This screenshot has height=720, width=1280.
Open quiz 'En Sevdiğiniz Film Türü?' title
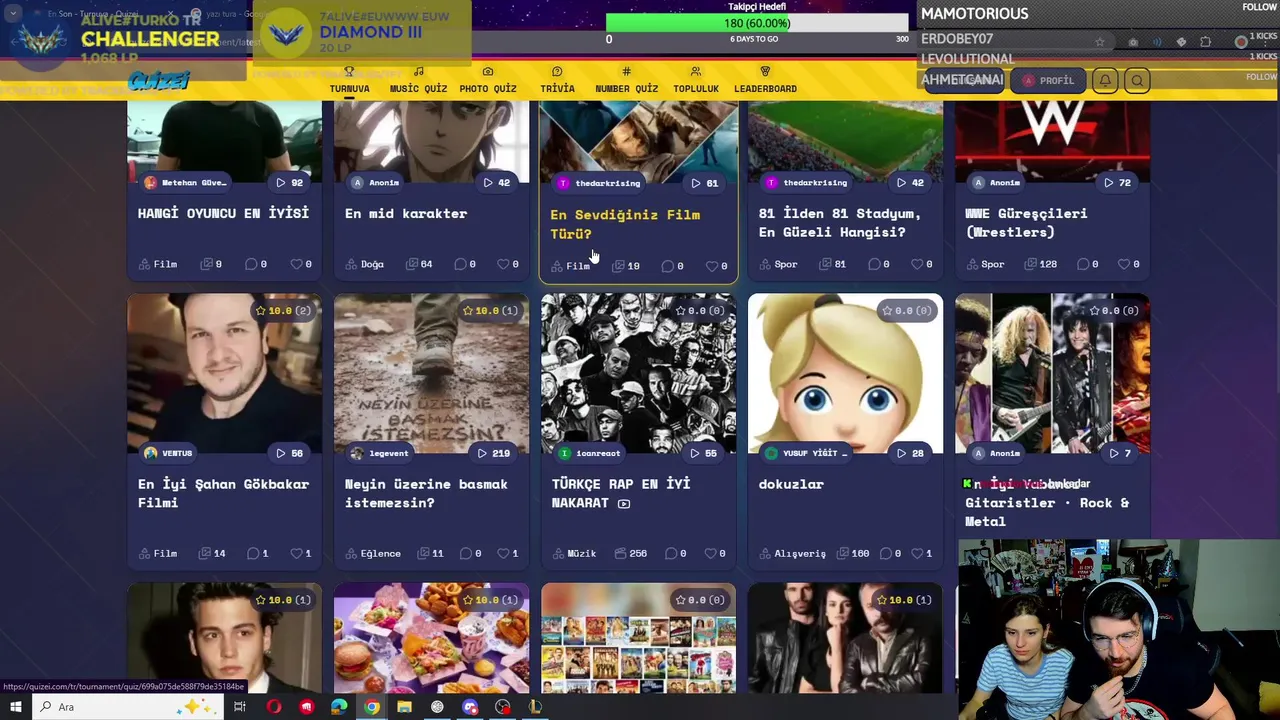(x=625, y=224)
